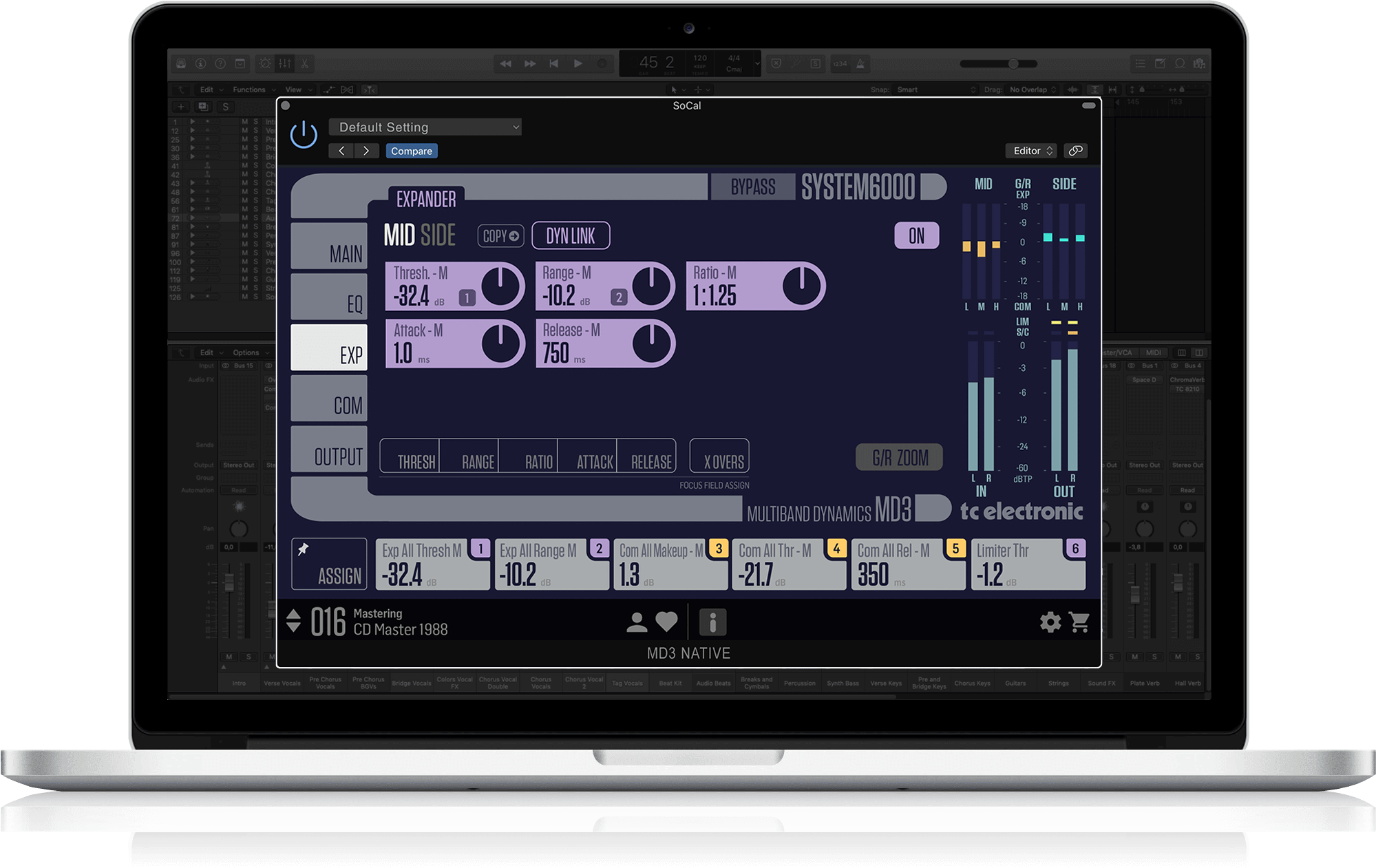Image resolution: width=1376 pixels, height=868 pixels.
Task: Toggle BYPASS on the SYSTEM6000
Action: [x=754, y=186]
